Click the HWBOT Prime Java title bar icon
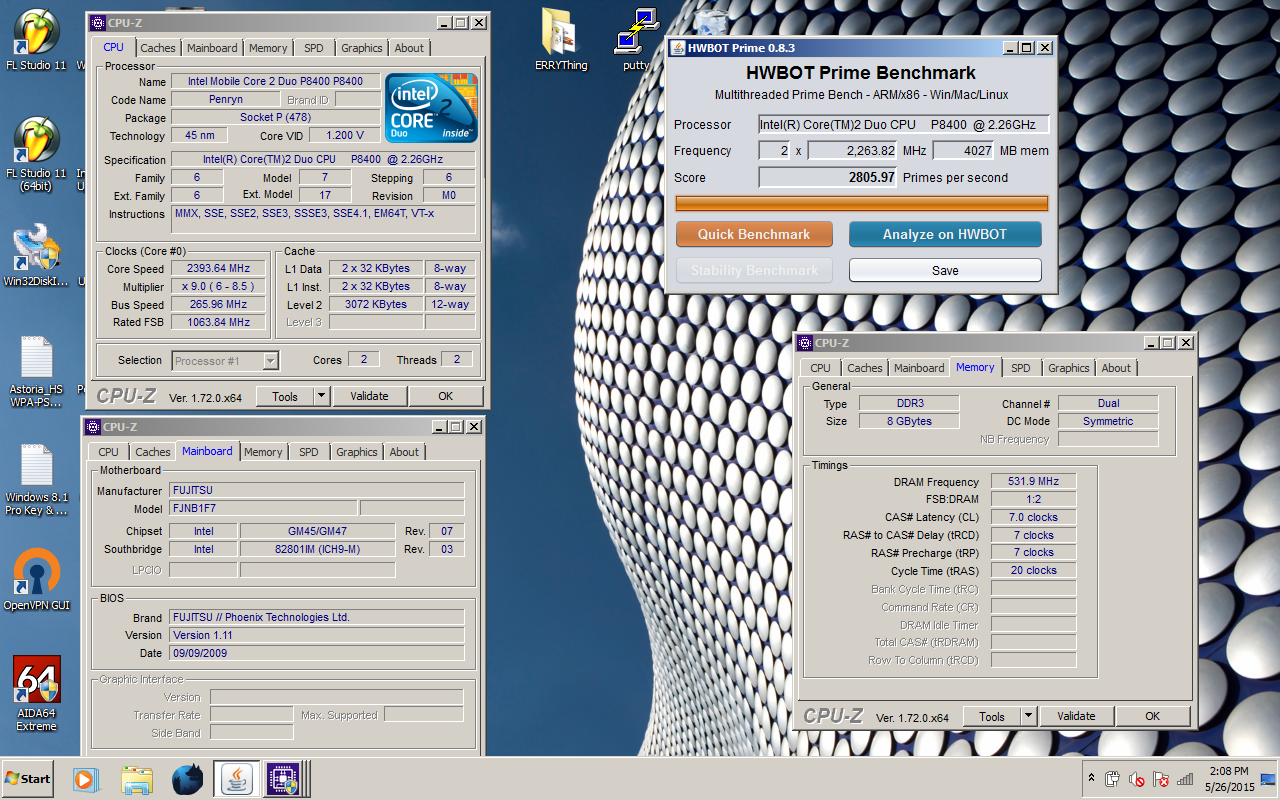 pos(677,48)
